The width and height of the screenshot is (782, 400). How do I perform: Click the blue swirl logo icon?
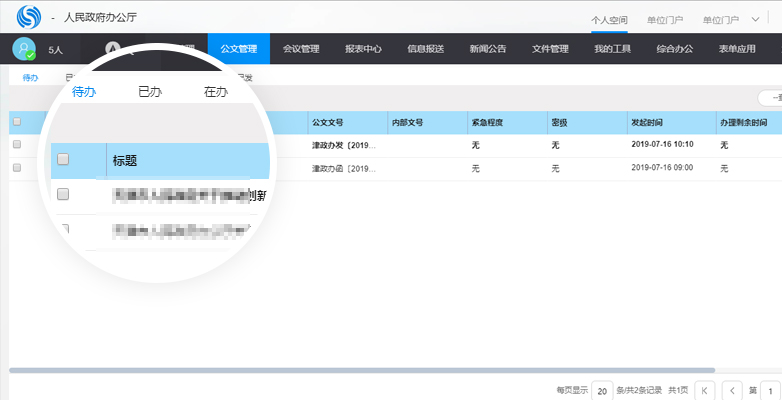tap(30, 17)
